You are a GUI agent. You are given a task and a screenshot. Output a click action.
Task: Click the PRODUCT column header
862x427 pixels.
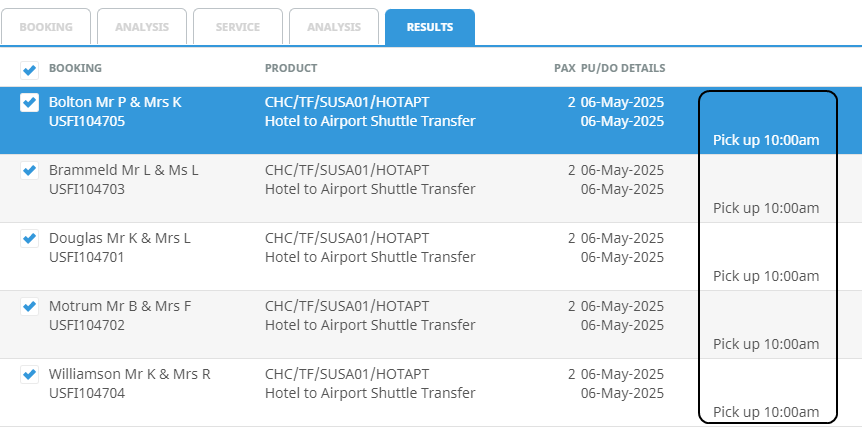pos(291,68)
